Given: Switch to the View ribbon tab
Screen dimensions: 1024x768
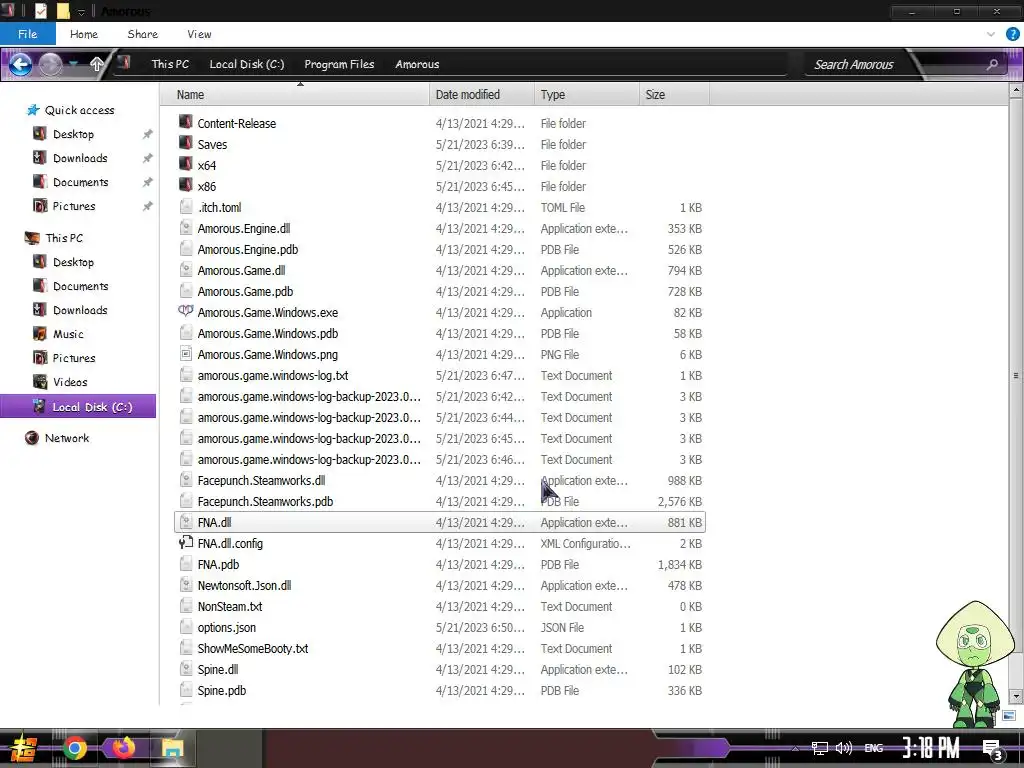Looking at the screenshot, I should pyautogui.click(x=199, y=34).
